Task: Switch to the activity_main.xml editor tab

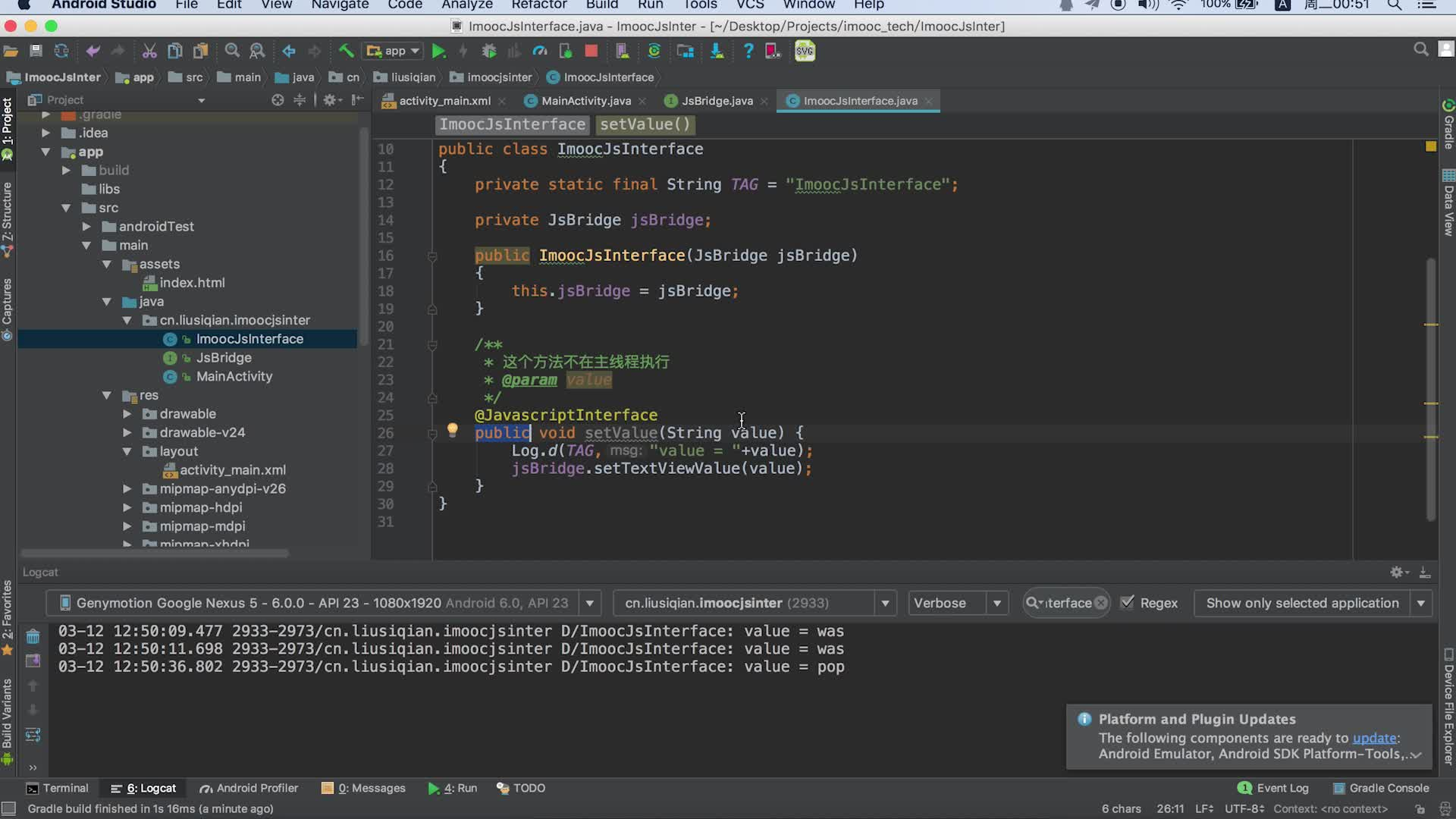Action: tap(444, 101)
